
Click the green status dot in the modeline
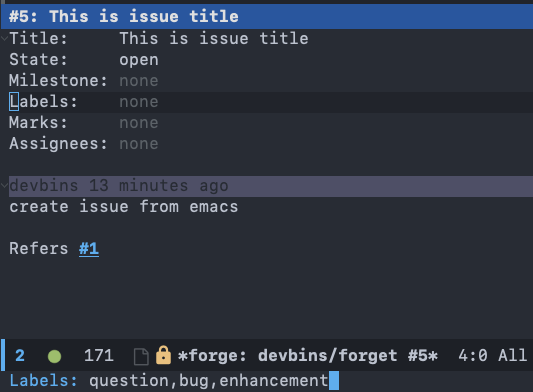pos(54,357)
